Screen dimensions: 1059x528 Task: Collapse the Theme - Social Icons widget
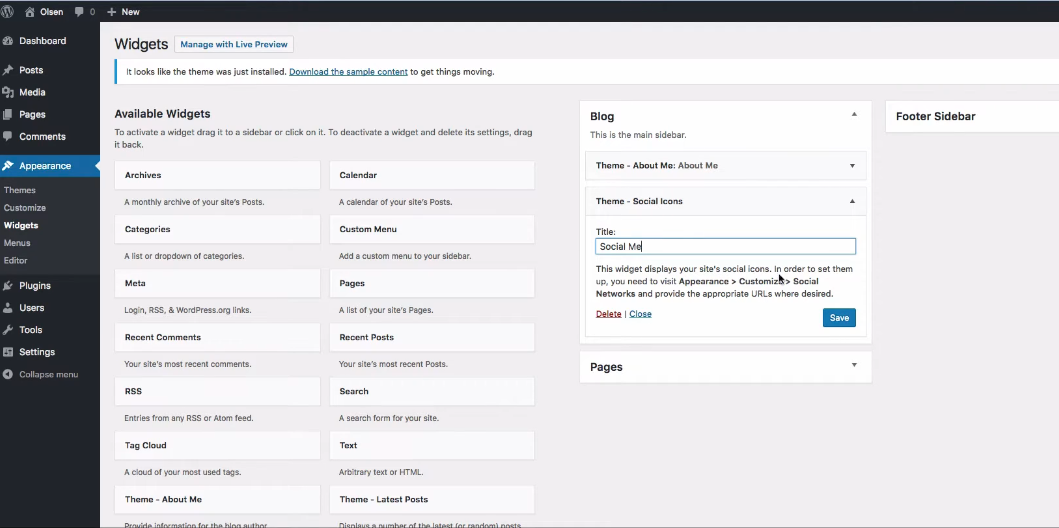(852, 201)
